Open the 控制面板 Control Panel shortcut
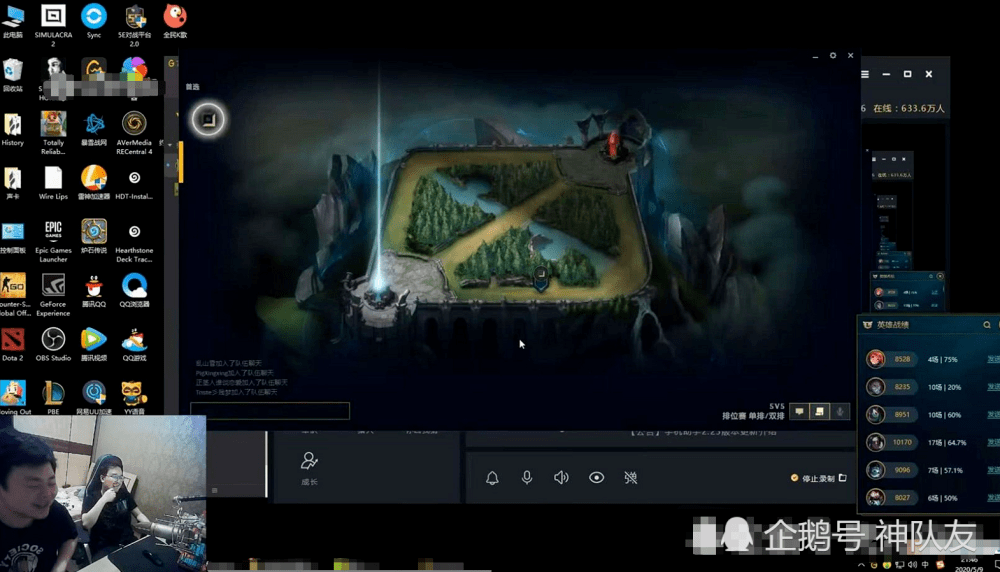This screenshot has height=572, width=1000. point(13,237)
